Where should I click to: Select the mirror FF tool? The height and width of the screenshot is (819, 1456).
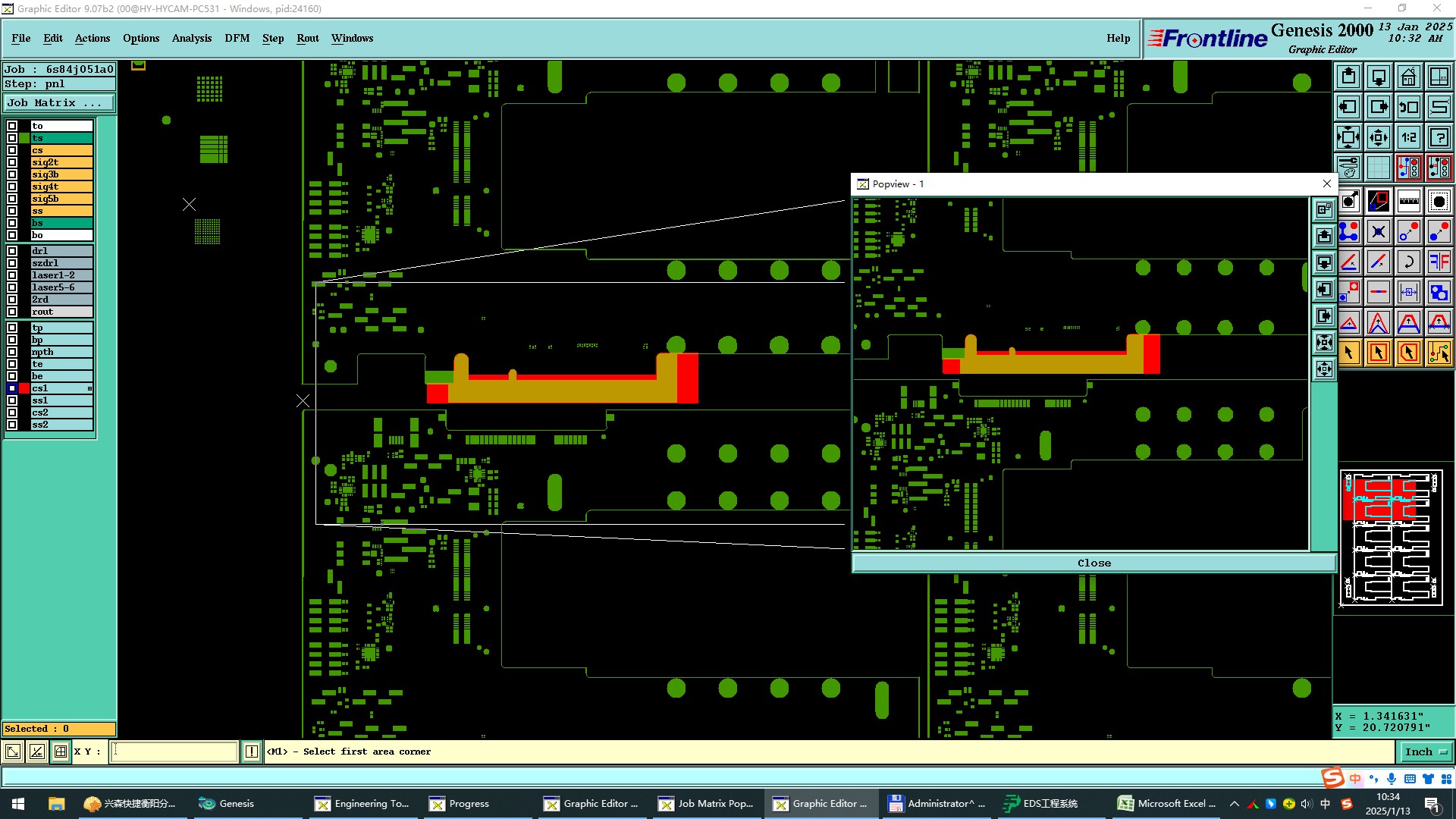coord(1439,262)
